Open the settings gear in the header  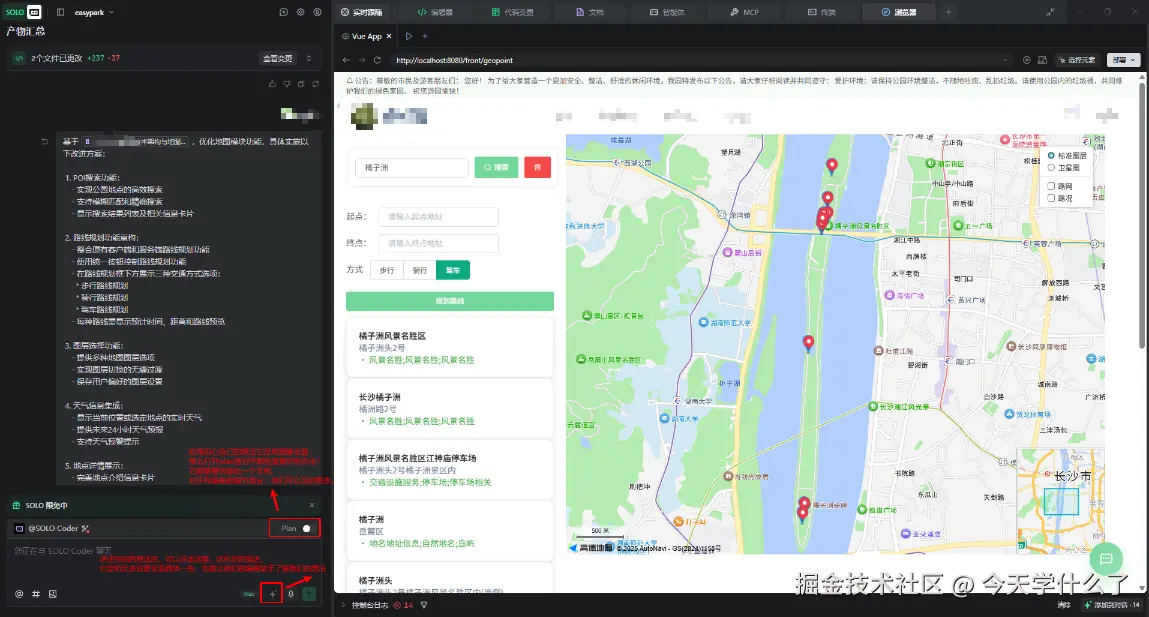click(x=300, y=12)
